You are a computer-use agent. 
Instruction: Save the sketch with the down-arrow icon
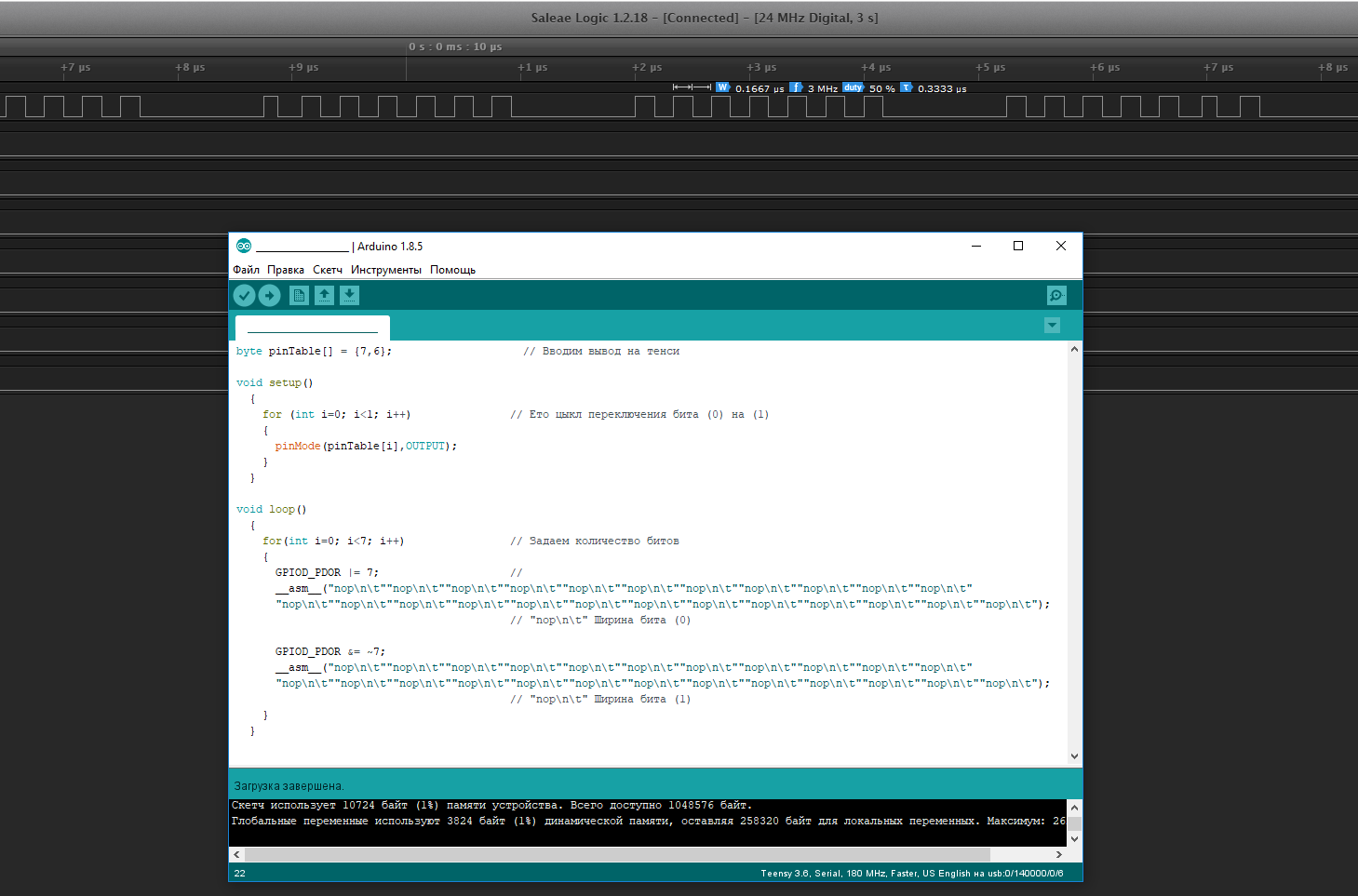coord(349,295)
